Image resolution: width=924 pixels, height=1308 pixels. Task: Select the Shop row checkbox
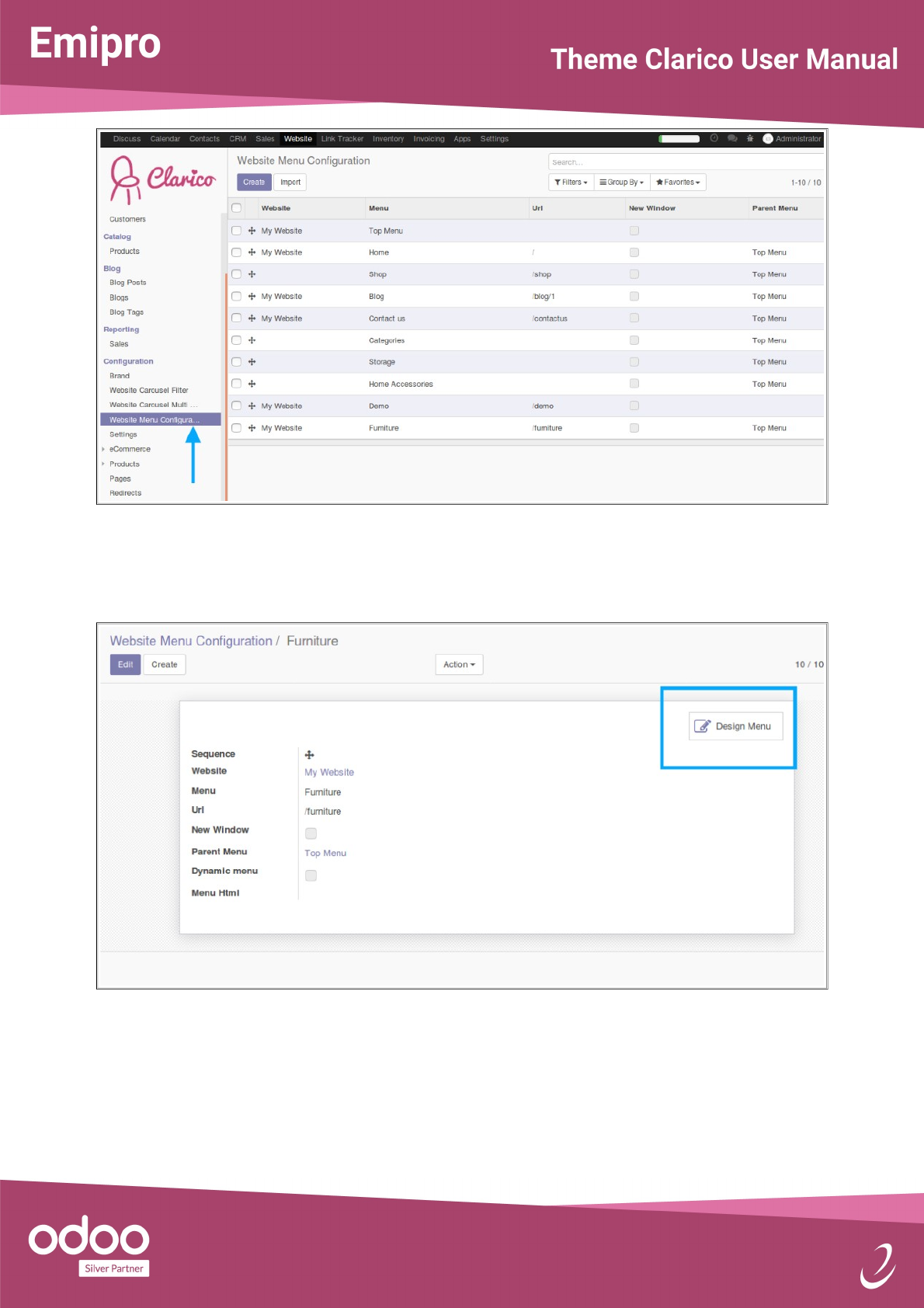coord(236,274)
